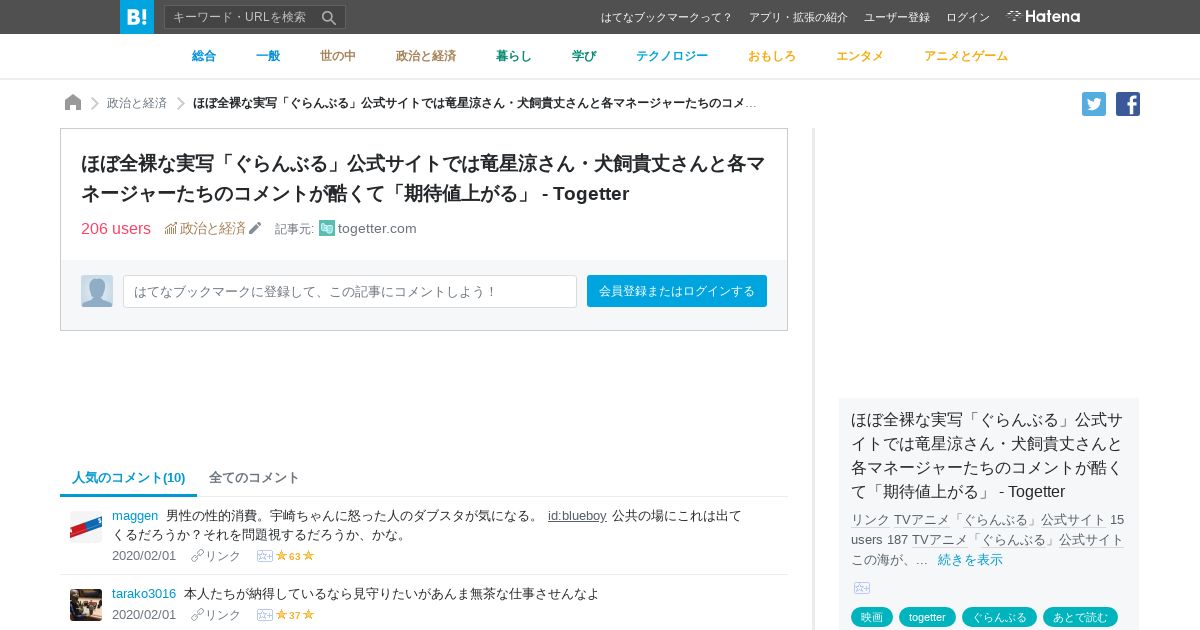Open the 一般 category
Image resolution: width=1200 pixels, height=630 pixels.
pyautogui.click(x=268, y=56)
